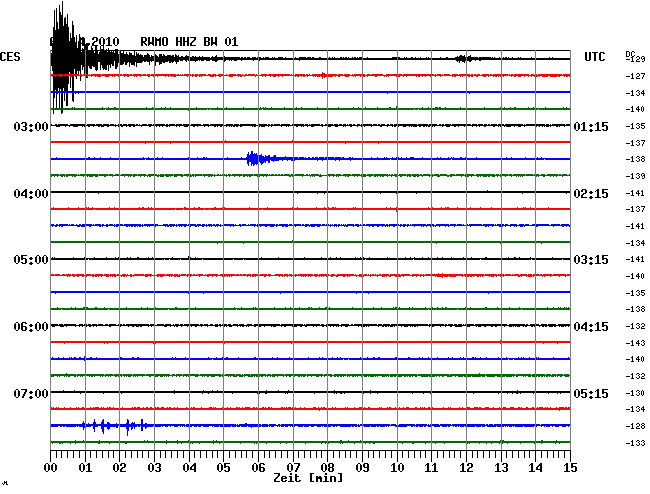The height and width of the screenshot is (494, 650).
Task: Click the 07 minute axis label
Action: pyautogui.click(x=293, y=468)
